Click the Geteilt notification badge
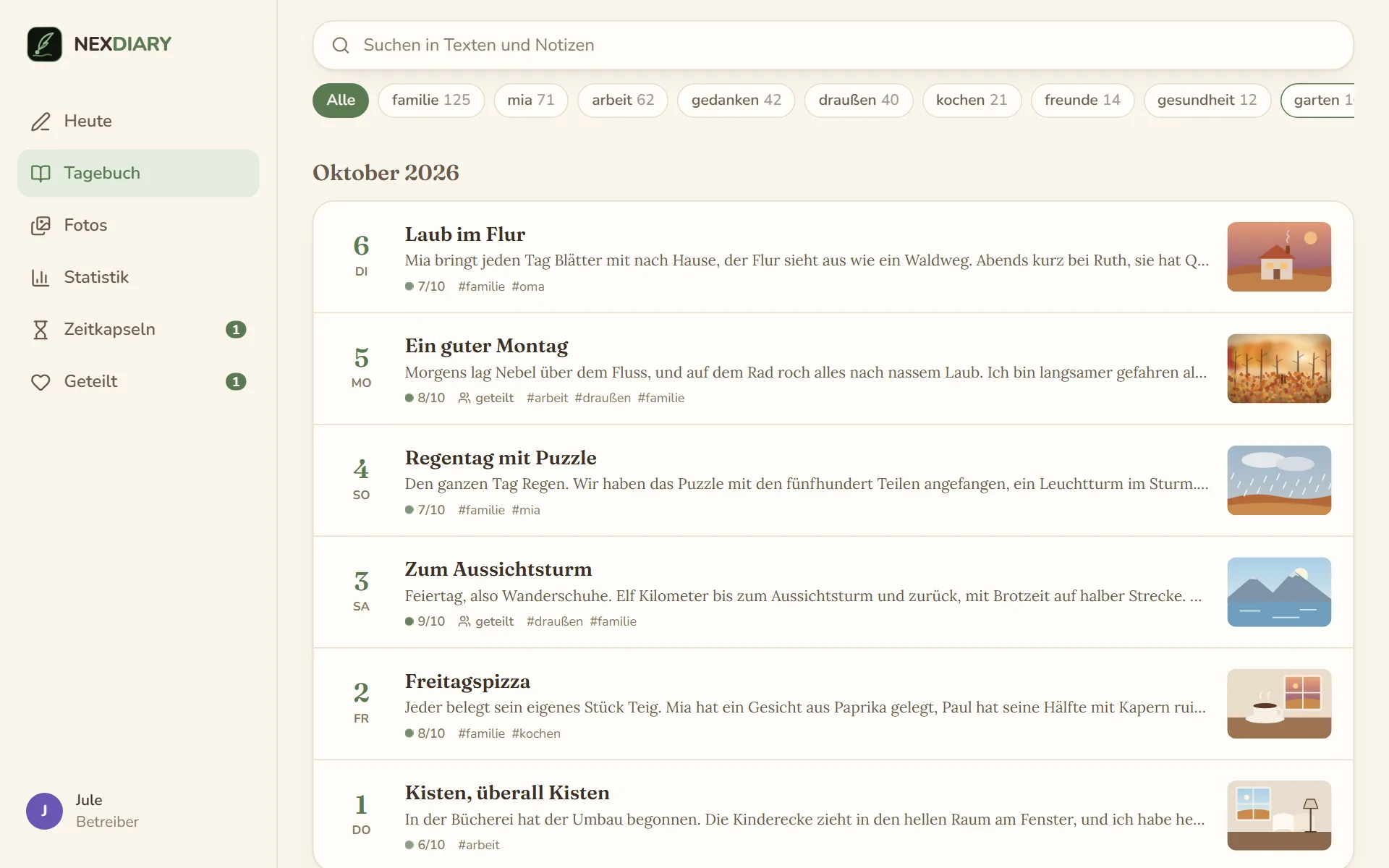Screen dimensions: 1389x868 (236, 382)
